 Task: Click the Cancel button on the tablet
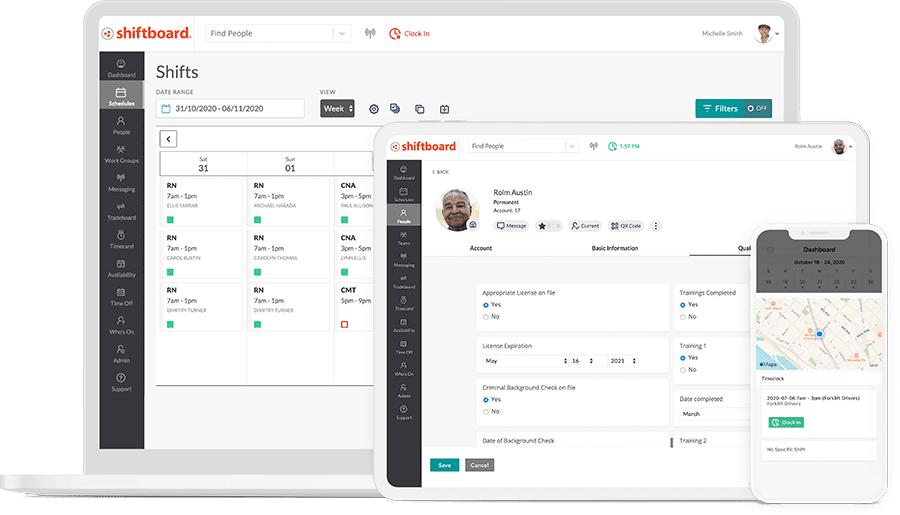(479, 465)
